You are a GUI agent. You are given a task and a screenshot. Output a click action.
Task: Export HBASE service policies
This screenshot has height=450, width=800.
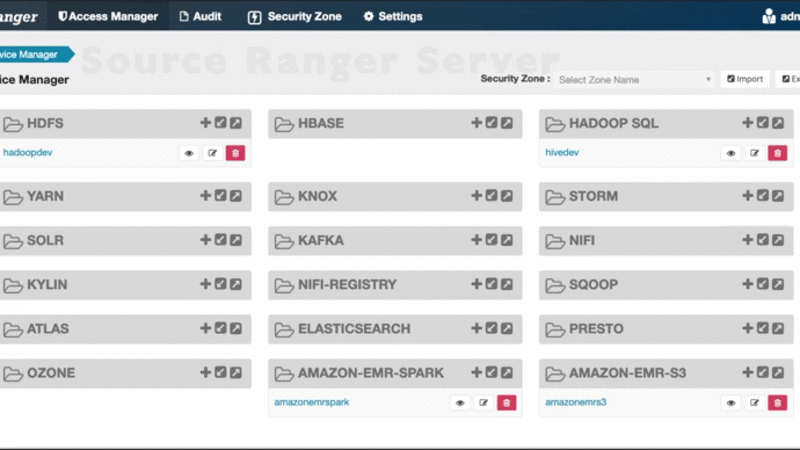pyautogui.click(x=507, y=123)
